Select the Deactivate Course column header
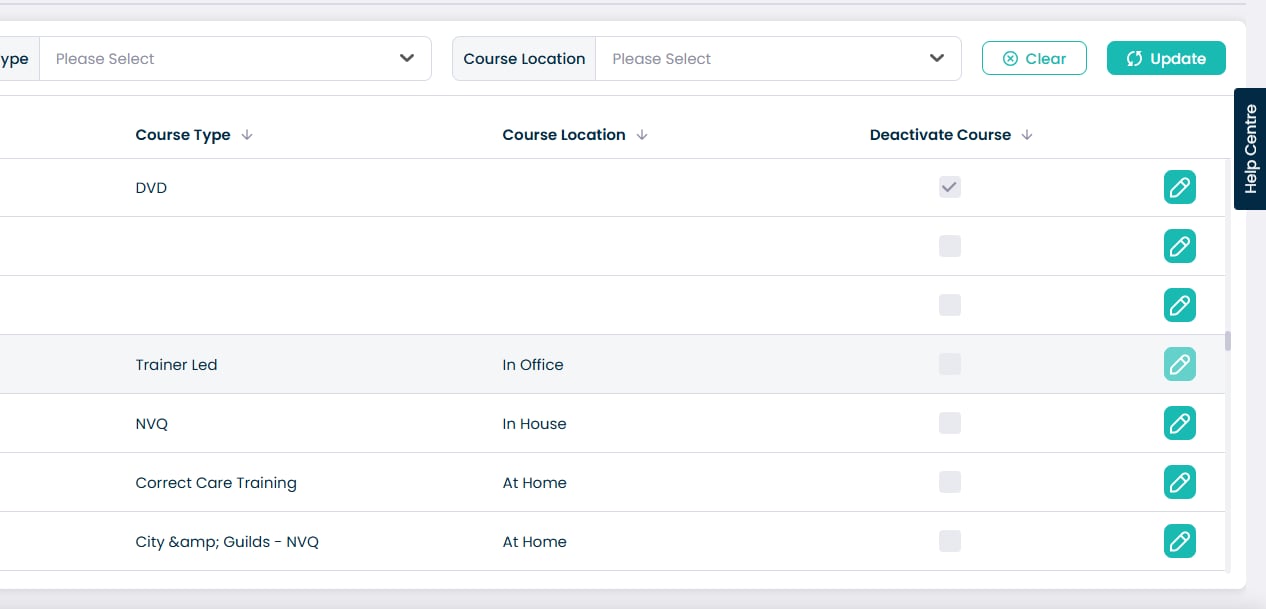 [939, 135]
